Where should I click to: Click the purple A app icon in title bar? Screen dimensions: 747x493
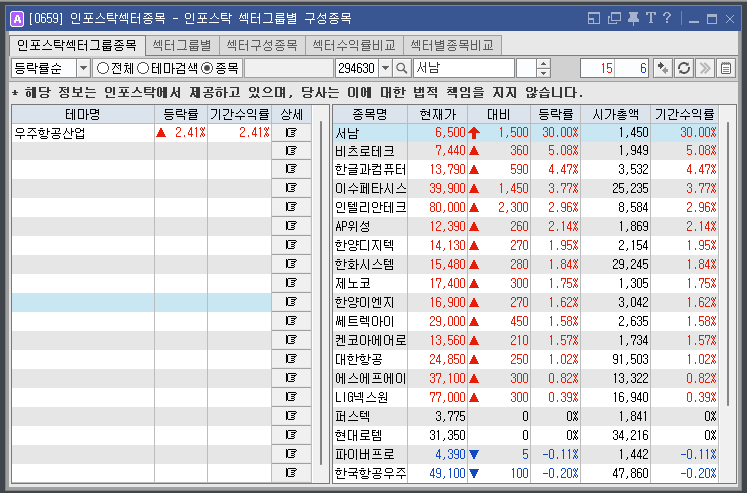[x=17, y=19]
